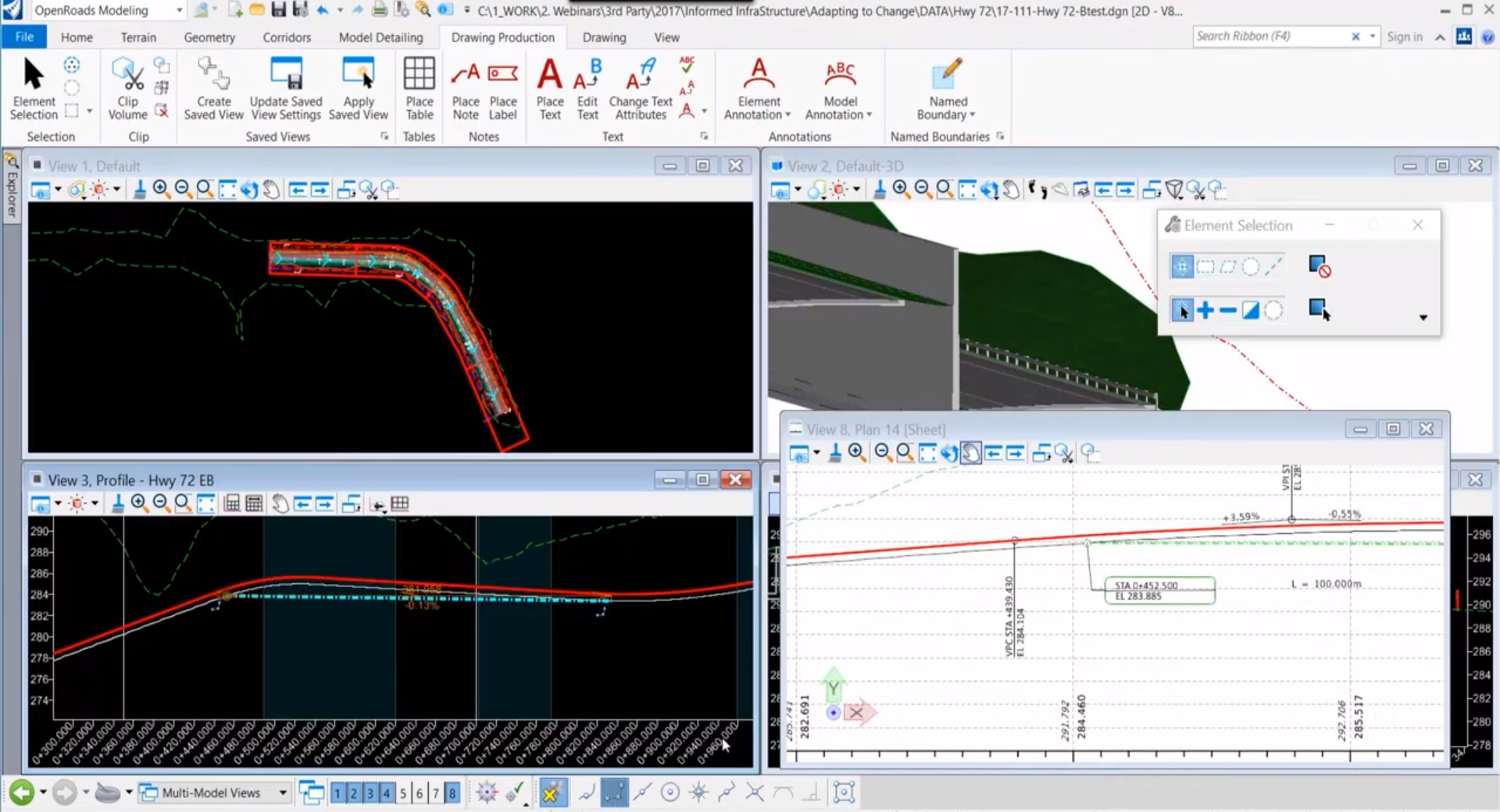Switch to the View ribbon tab
The width and height of the screenshot is (1500, 812).
click(x=666, y=37)
